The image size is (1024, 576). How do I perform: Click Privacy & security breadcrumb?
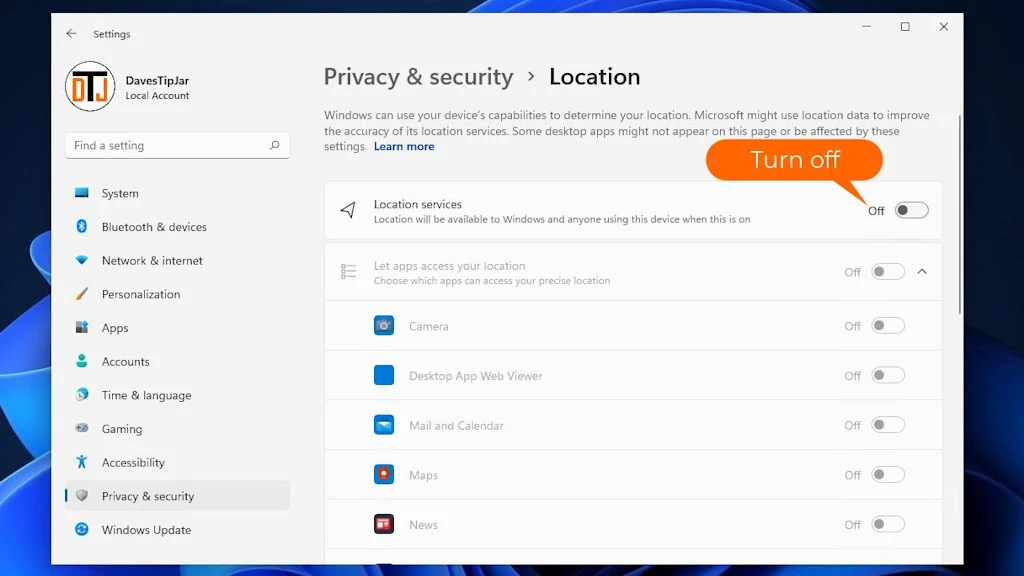419,76
